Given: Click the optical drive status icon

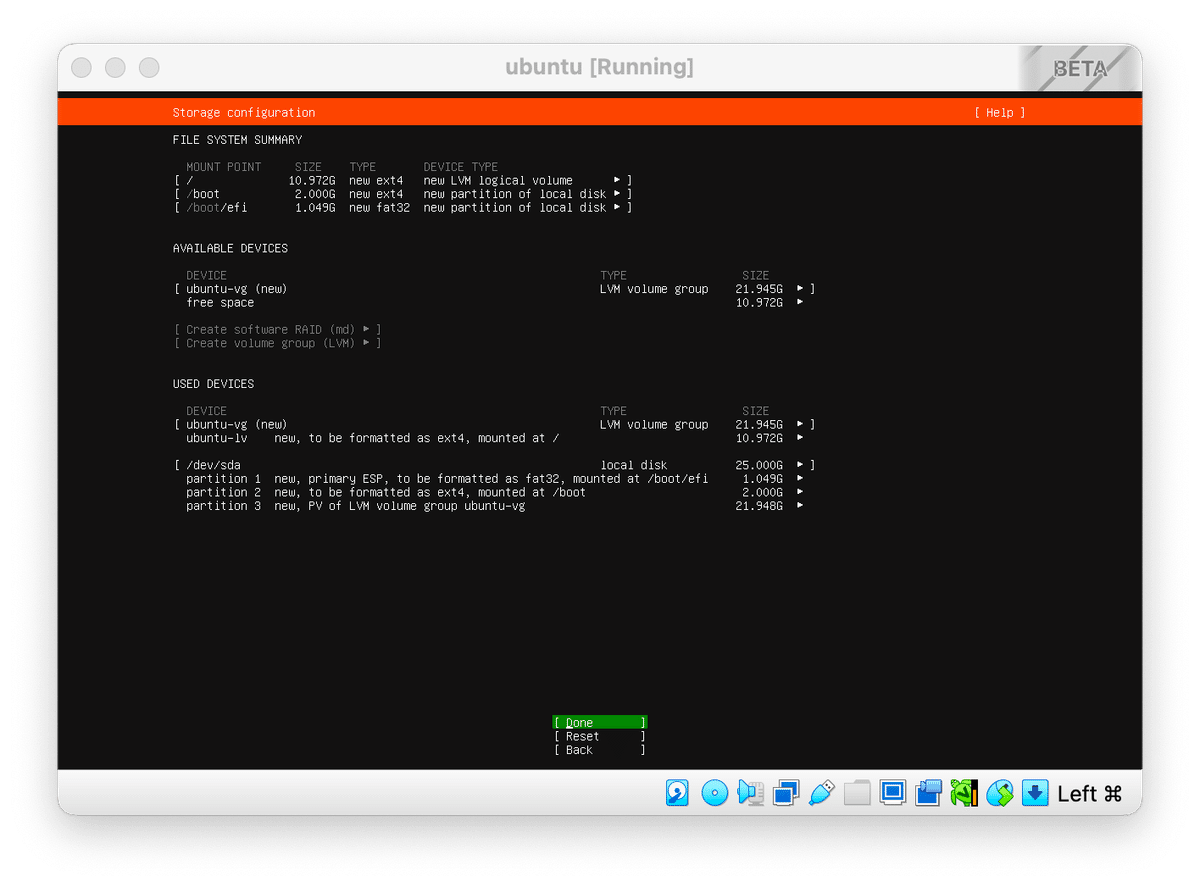Looking at the screenshot, I should tap(714, 793).
